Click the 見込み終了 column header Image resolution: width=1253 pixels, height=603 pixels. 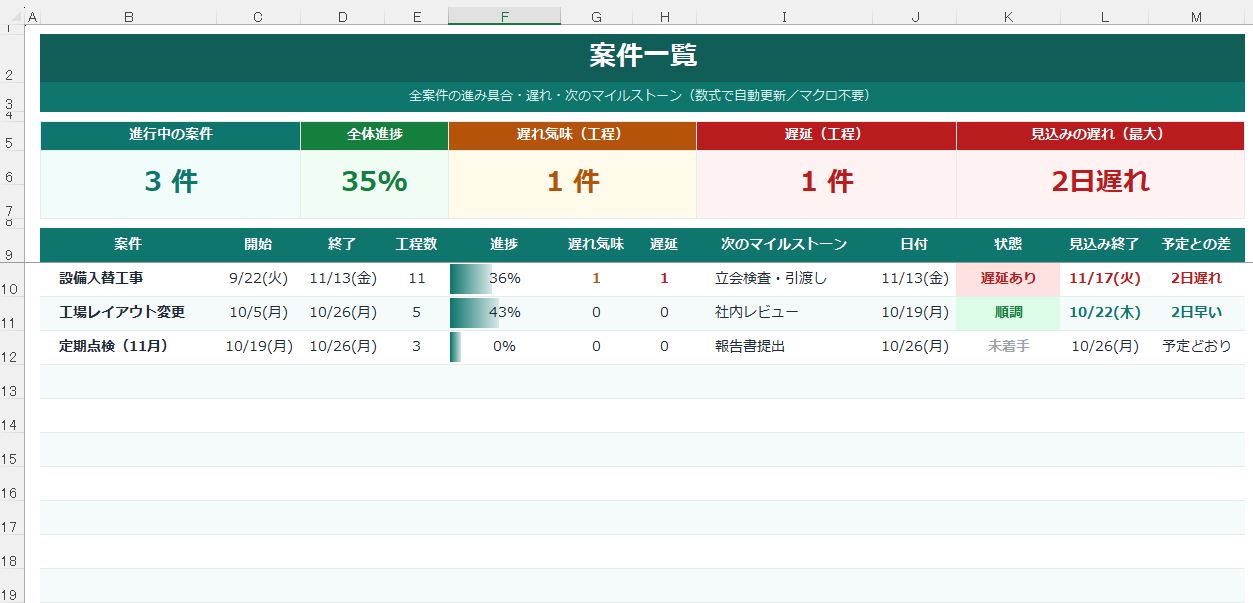[x=1104, y=245]
